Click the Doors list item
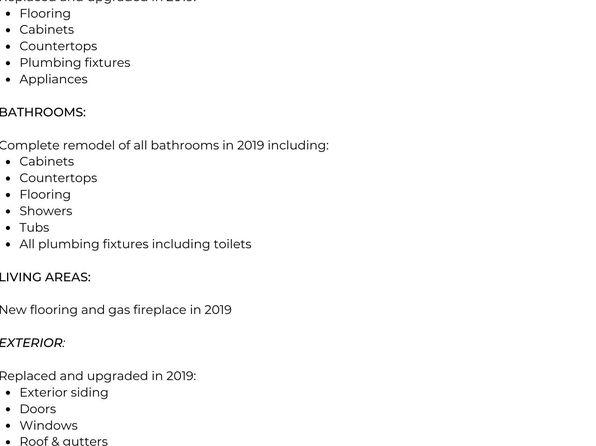This screenshot has height=446, width=596. click(38, 409)
